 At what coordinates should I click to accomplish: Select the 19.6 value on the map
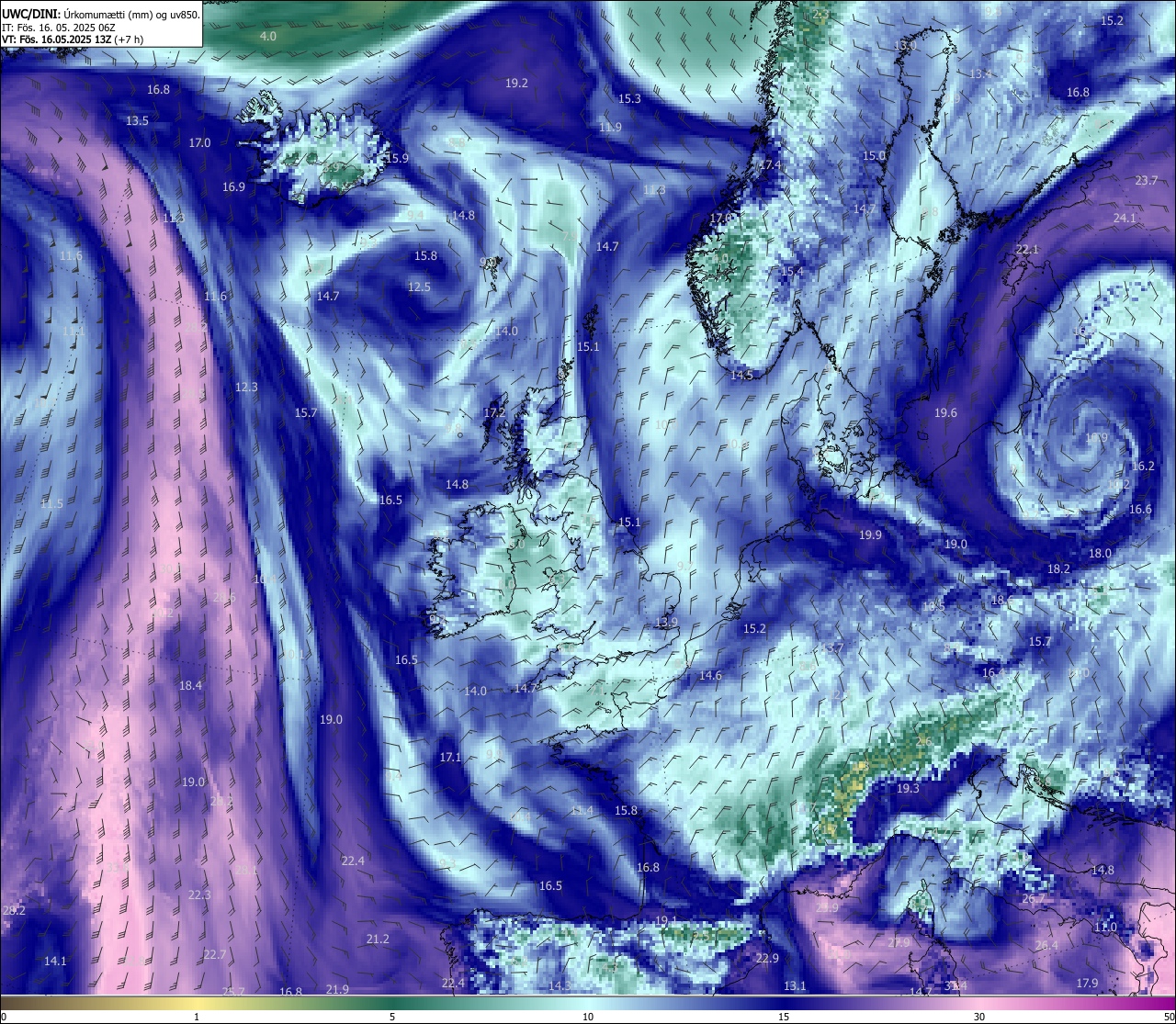click(945, 412)
